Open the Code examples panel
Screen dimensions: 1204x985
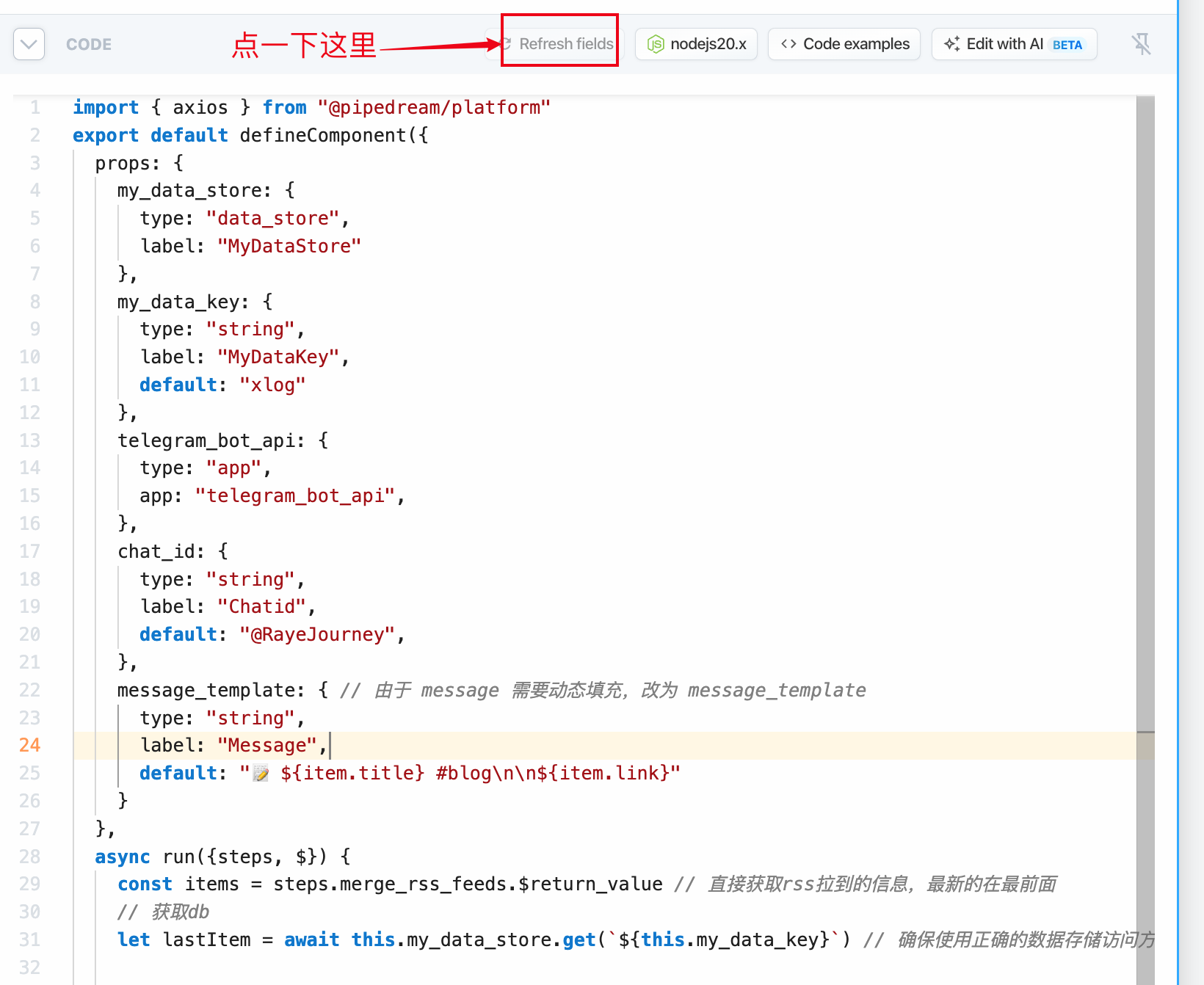coord(844,44)
